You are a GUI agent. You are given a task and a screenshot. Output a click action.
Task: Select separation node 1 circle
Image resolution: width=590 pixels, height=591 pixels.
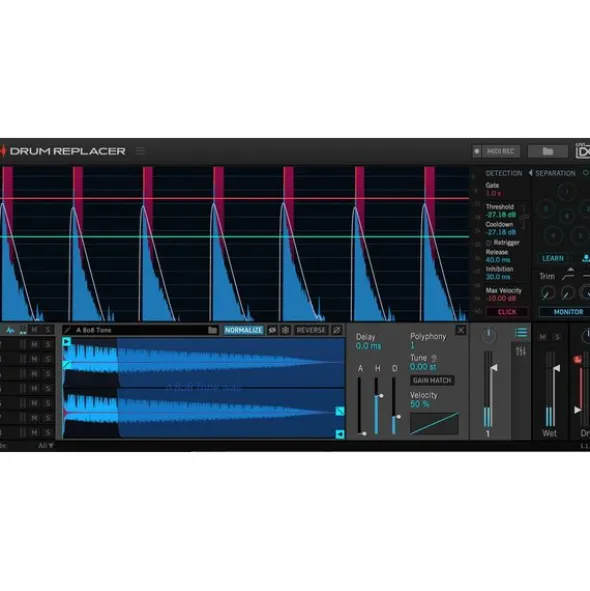tap(567, 191)
